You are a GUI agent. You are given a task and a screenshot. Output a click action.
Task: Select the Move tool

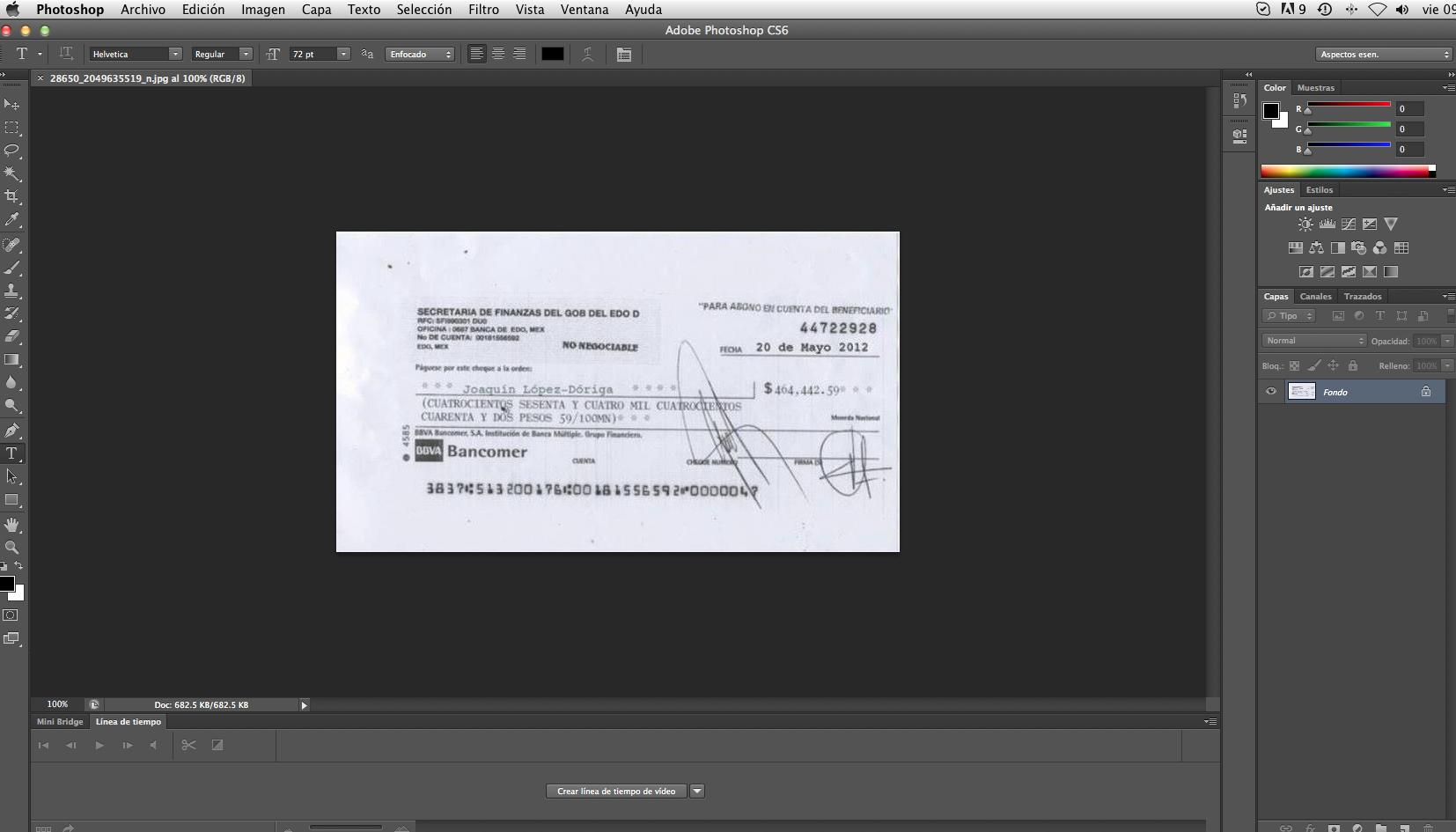[12, 105]
